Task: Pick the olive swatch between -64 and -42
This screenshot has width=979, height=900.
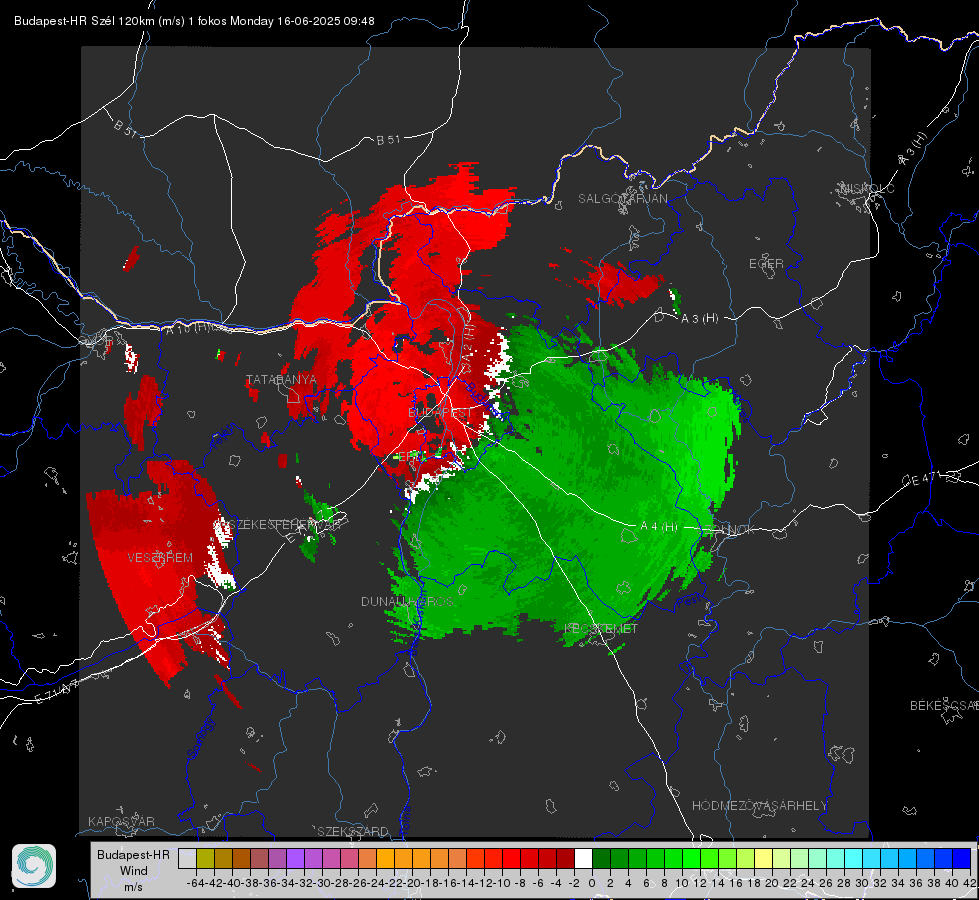Action: click(x=205, y=858)
